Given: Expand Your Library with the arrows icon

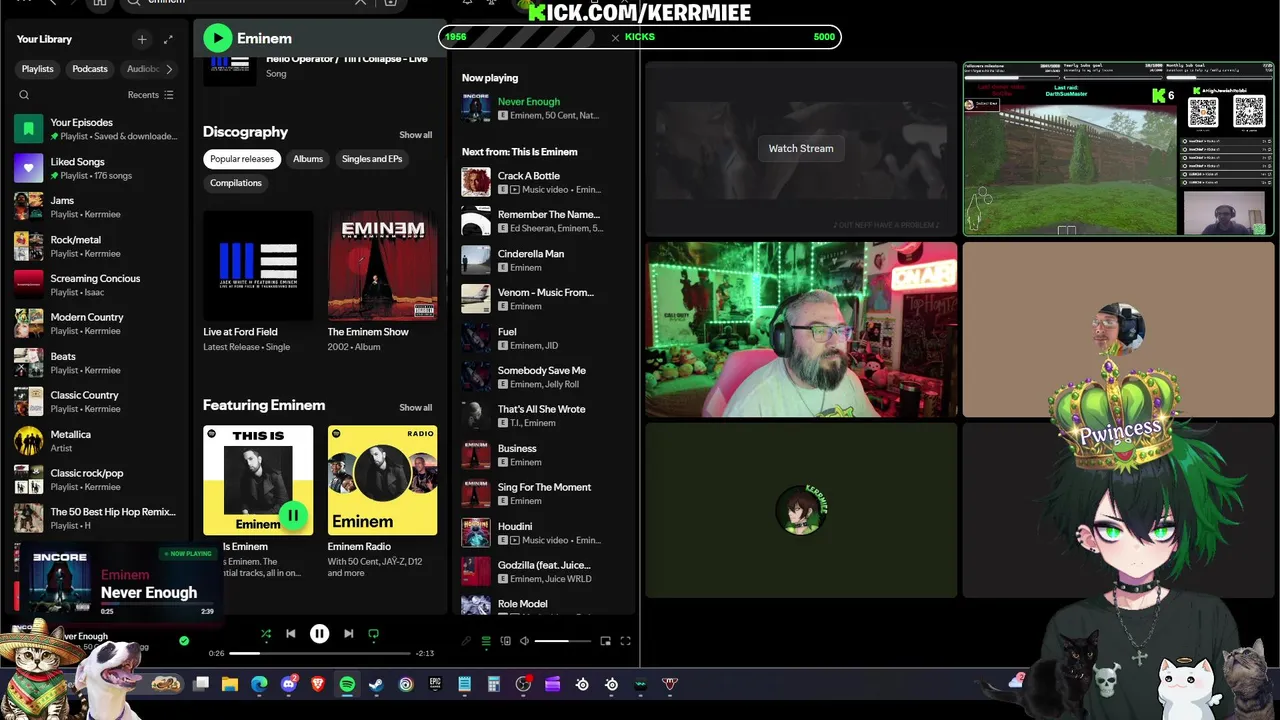Looking at the screenshot, I should (168, 39).
